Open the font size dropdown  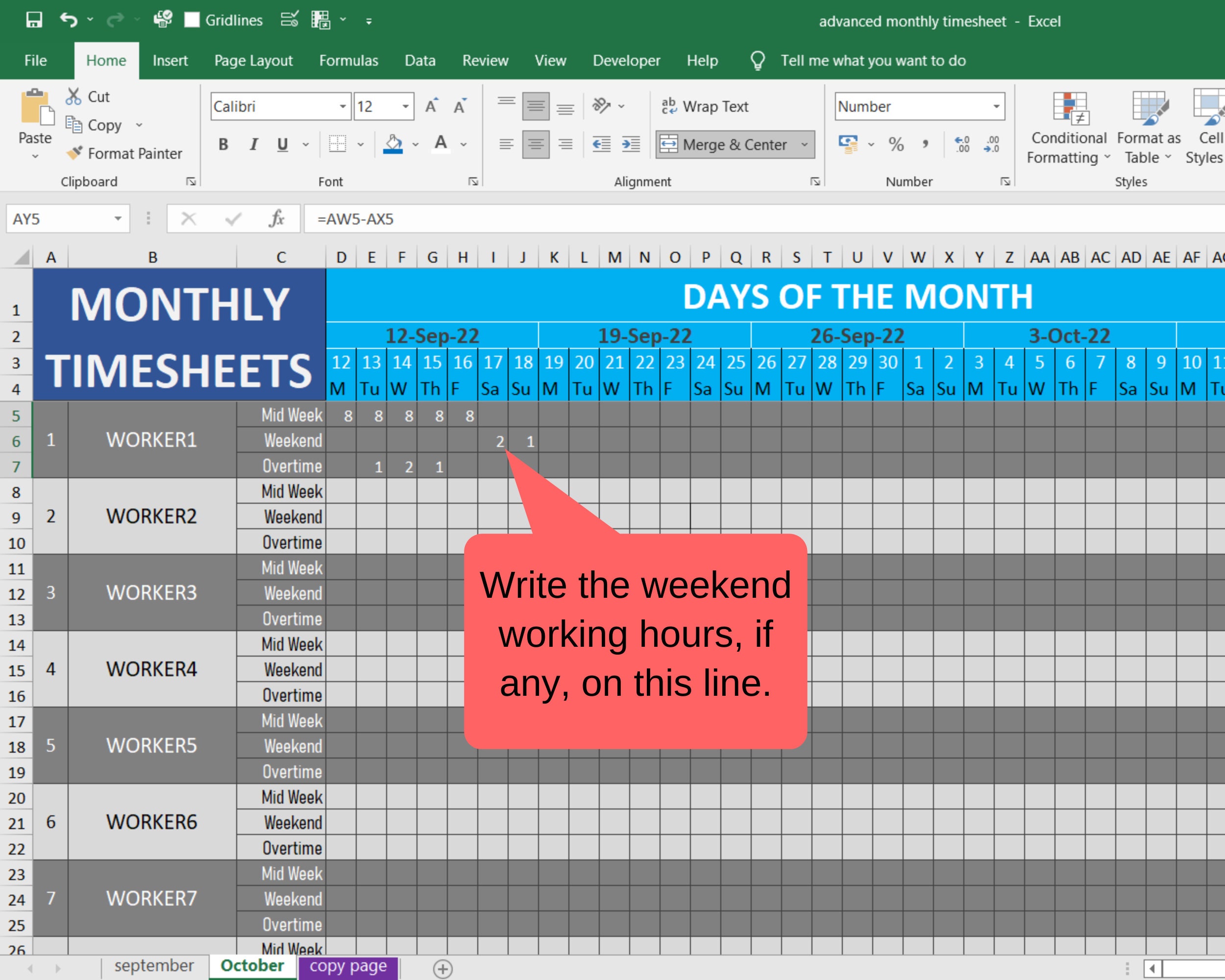click(x=405, y=106)
